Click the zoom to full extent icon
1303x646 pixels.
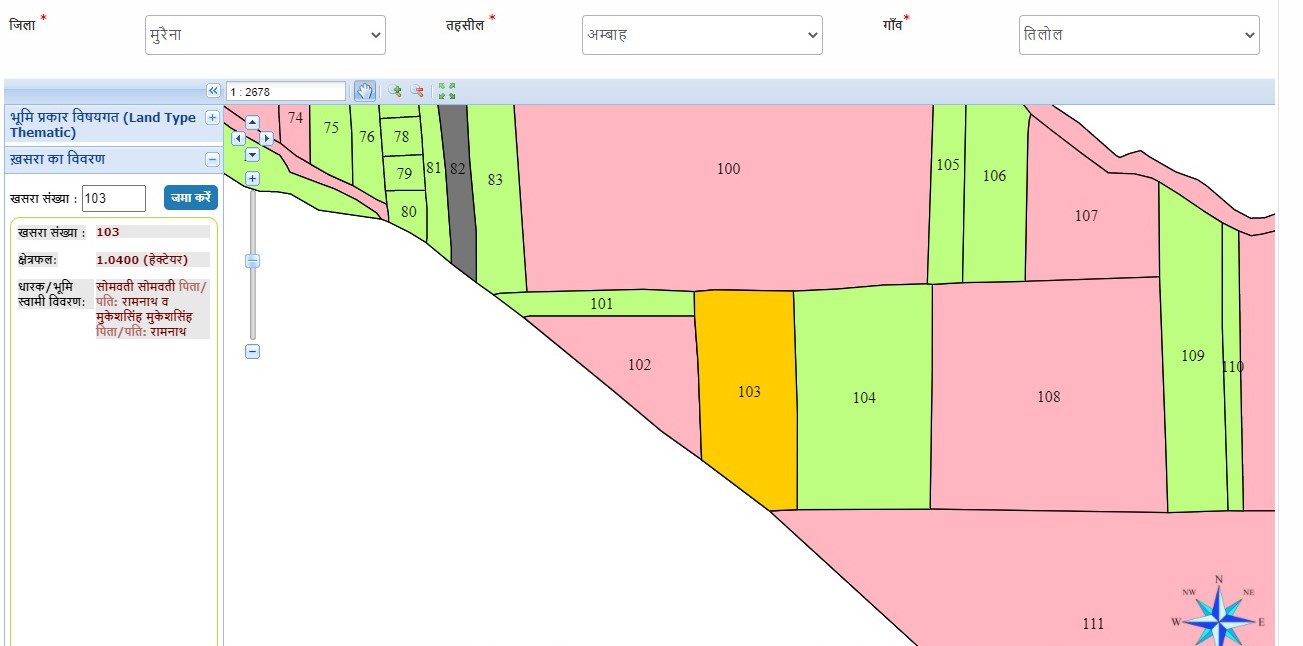pyautogui.click(x=447, y=91)
